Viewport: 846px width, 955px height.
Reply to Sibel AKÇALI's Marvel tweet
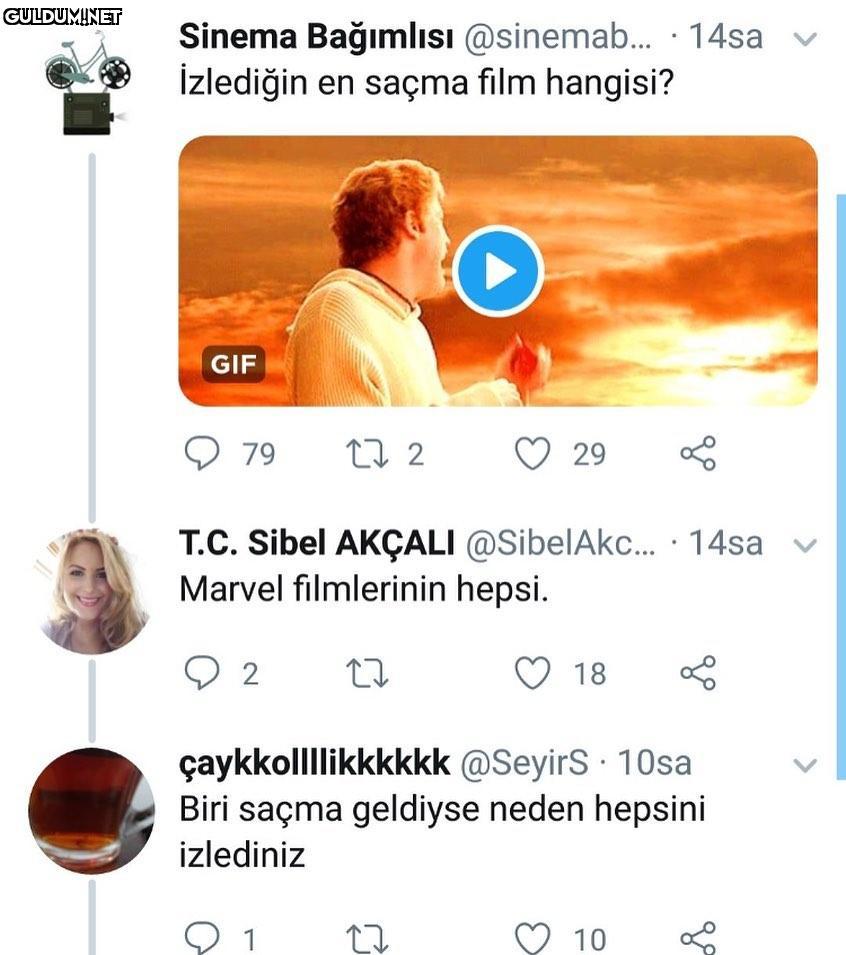[x=203, y=673]
